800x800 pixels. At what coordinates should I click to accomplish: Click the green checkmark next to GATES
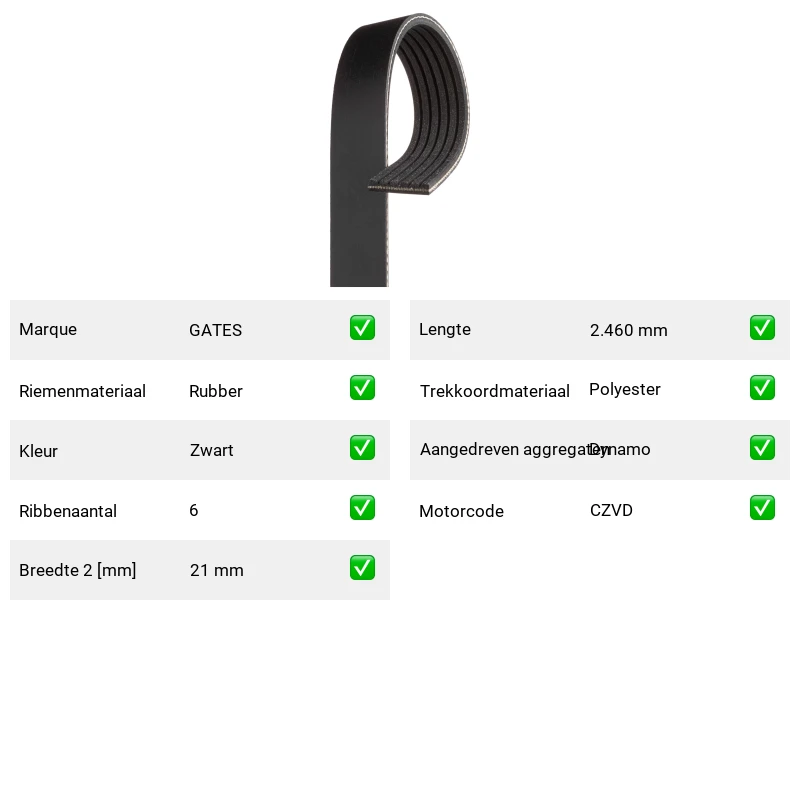pos(362,328)
